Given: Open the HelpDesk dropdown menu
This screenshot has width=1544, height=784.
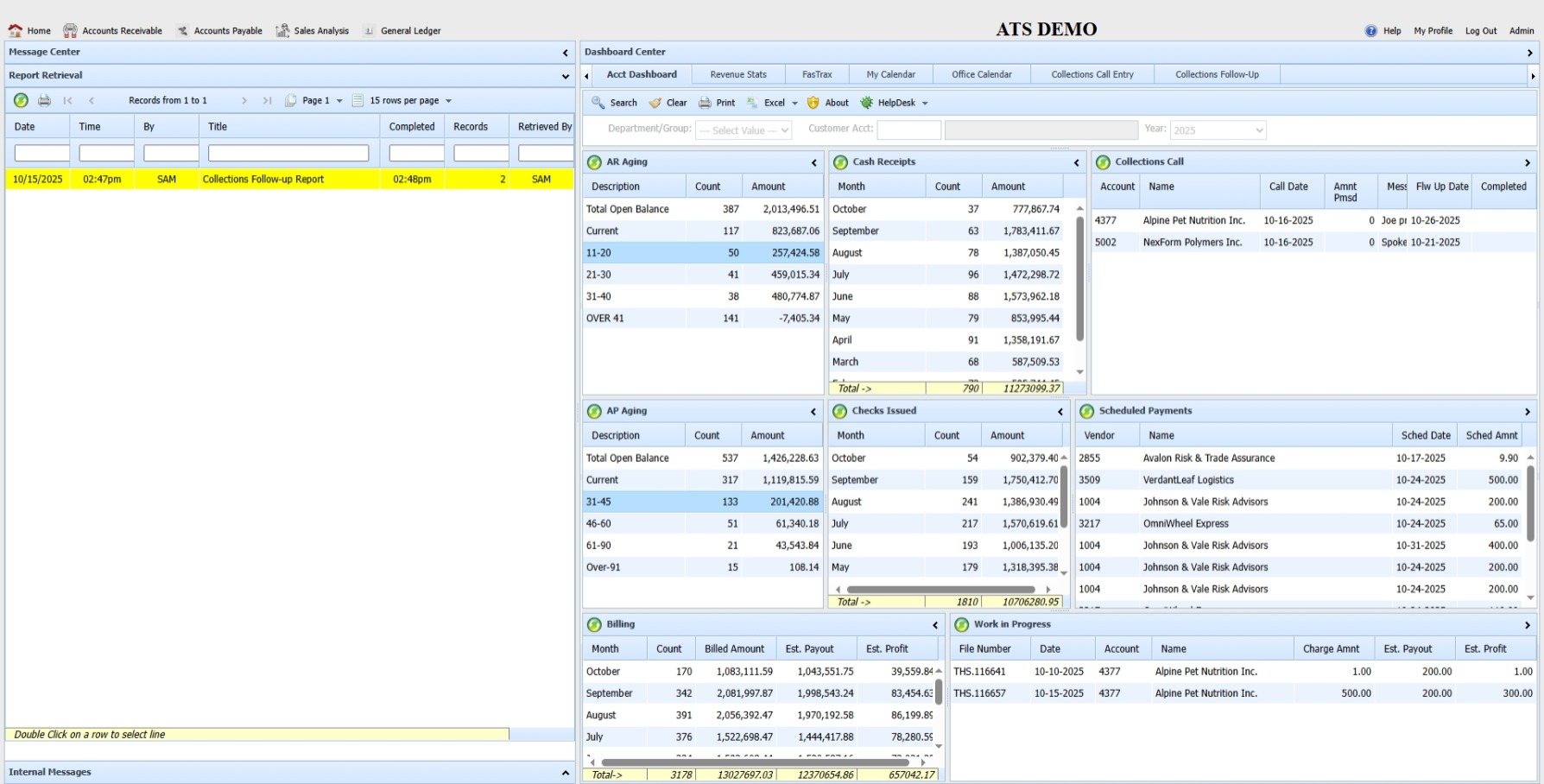Looking at the screenshot, I should pos(925,104).
